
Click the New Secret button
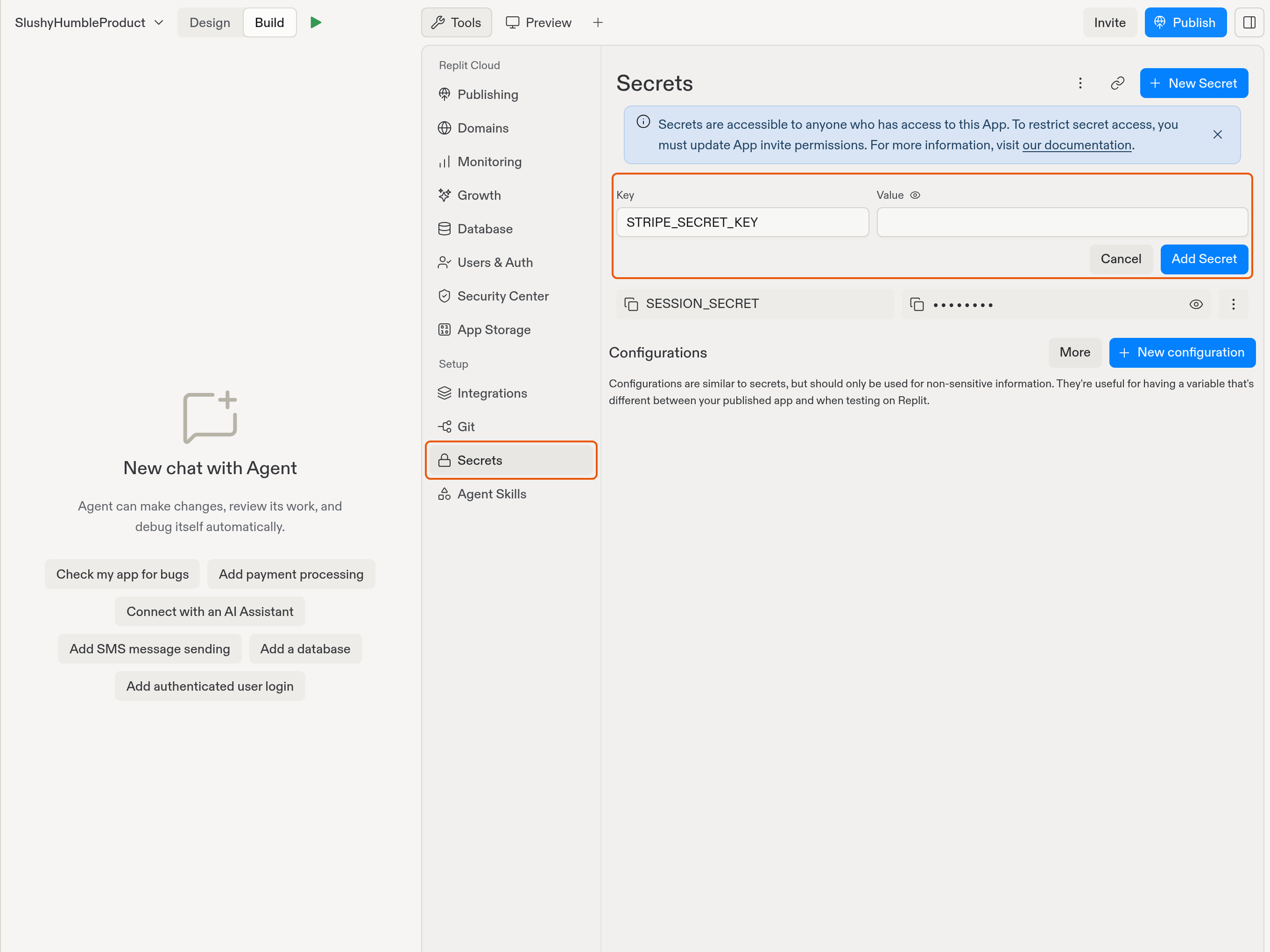1193,83
